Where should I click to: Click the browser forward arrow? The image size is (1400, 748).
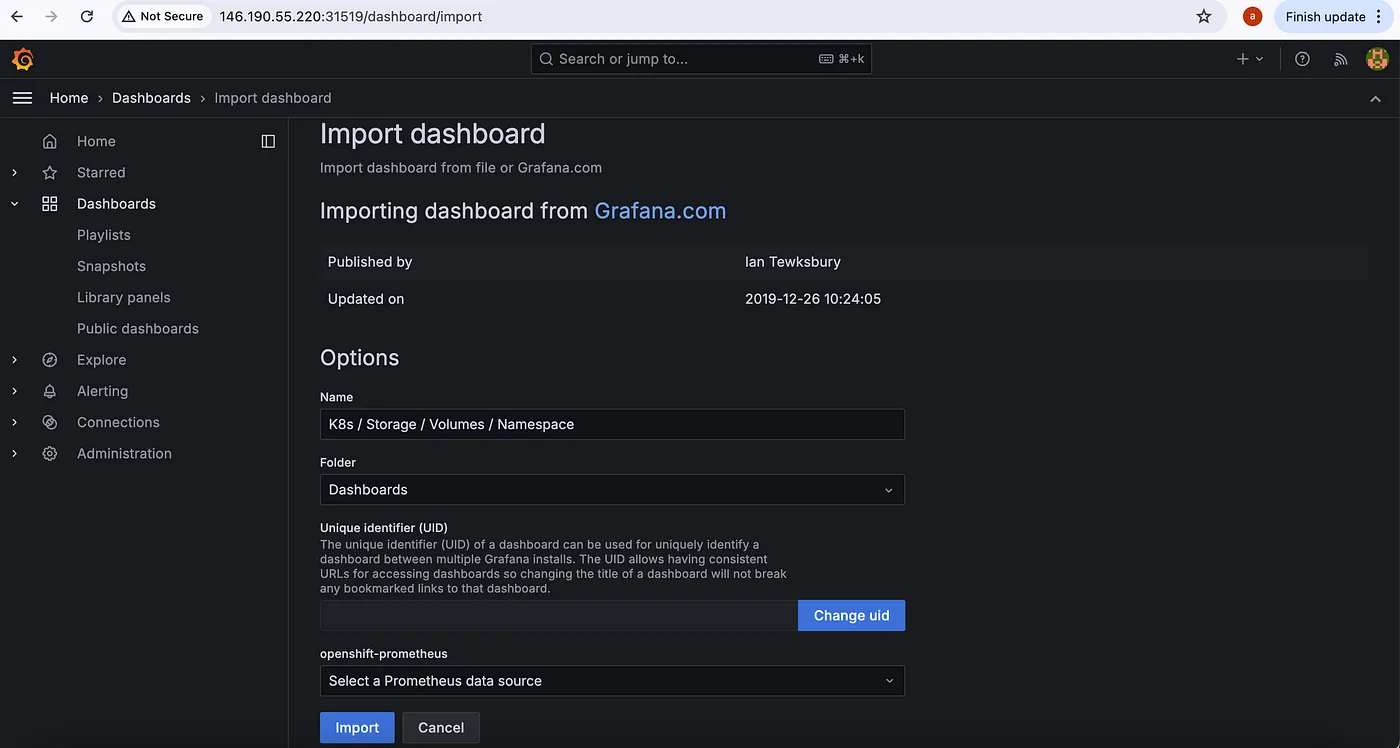tap(51, 16)
